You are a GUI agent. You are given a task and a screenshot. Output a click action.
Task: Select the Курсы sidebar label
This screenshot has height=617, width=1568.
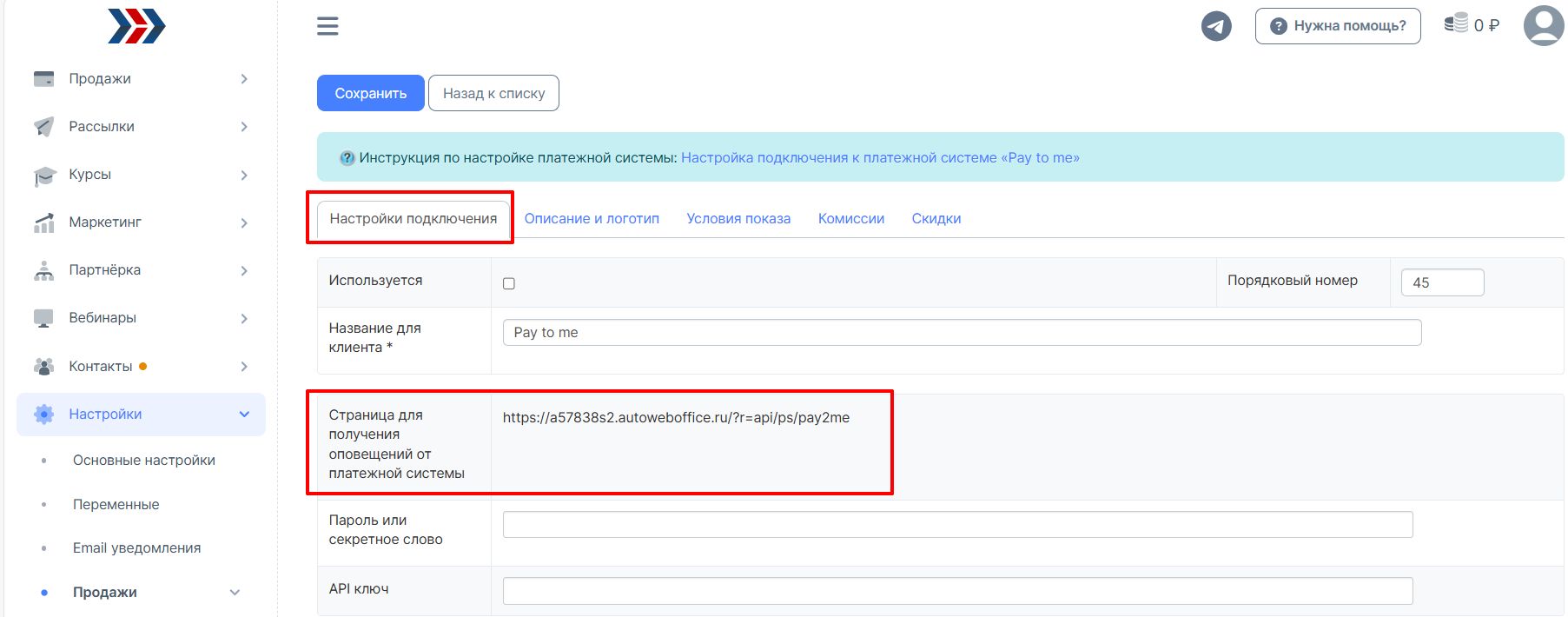point(90,175)
